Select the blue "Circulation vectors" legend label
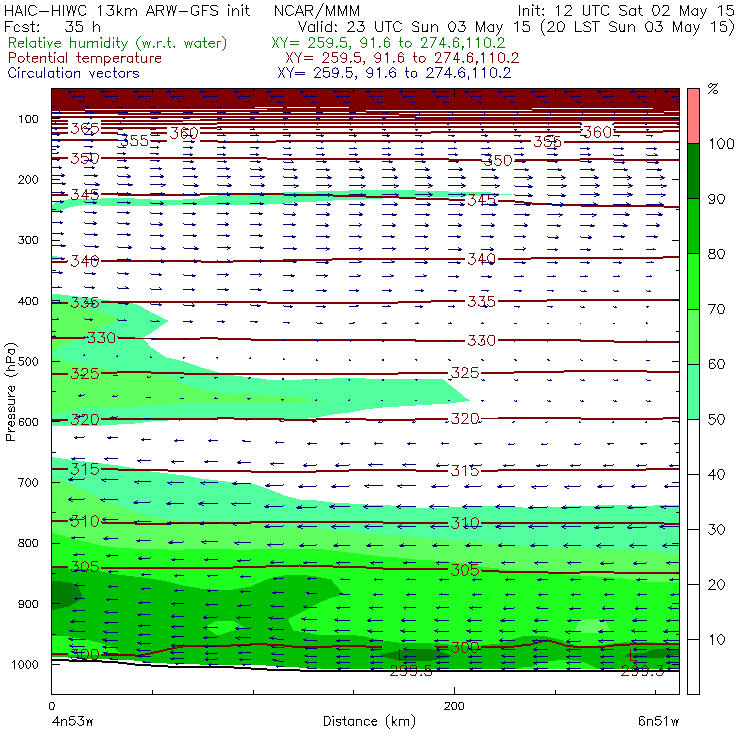 click(73, 73)
